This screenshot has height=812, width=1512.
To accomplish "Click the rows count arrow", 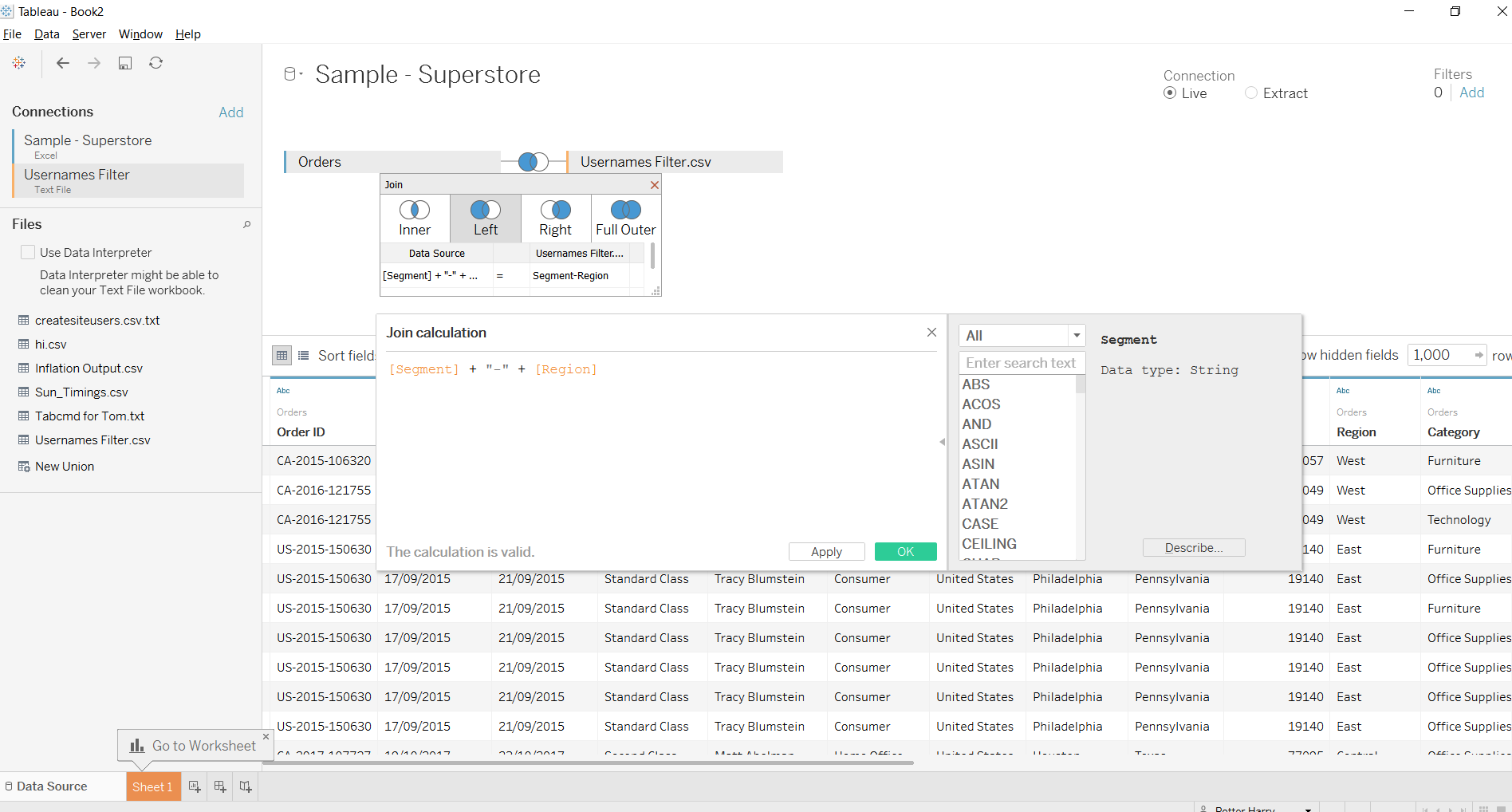I will pyautogui.click(x=1479, y=356).
